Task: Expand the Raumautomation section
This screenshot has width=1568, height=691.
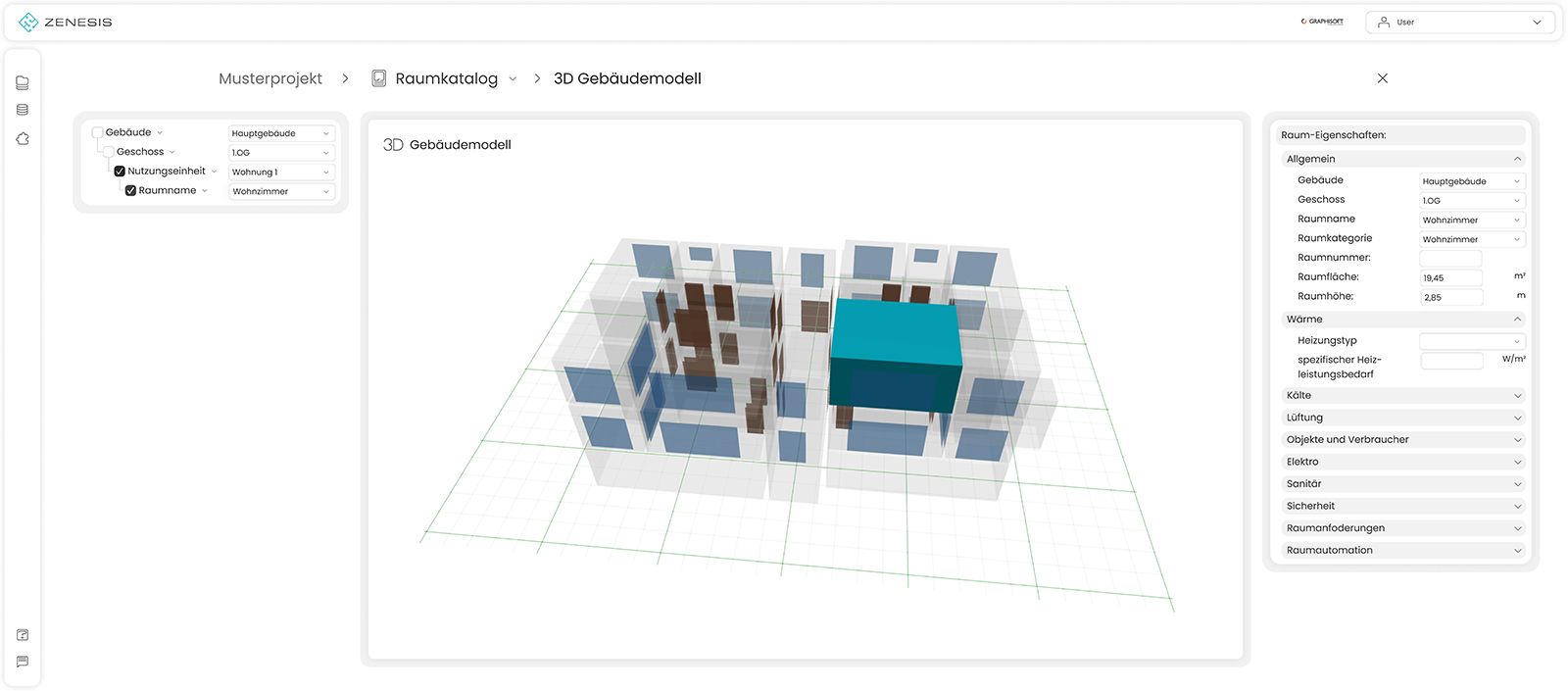Action: pyautogui.click(x=1402, y=551)
